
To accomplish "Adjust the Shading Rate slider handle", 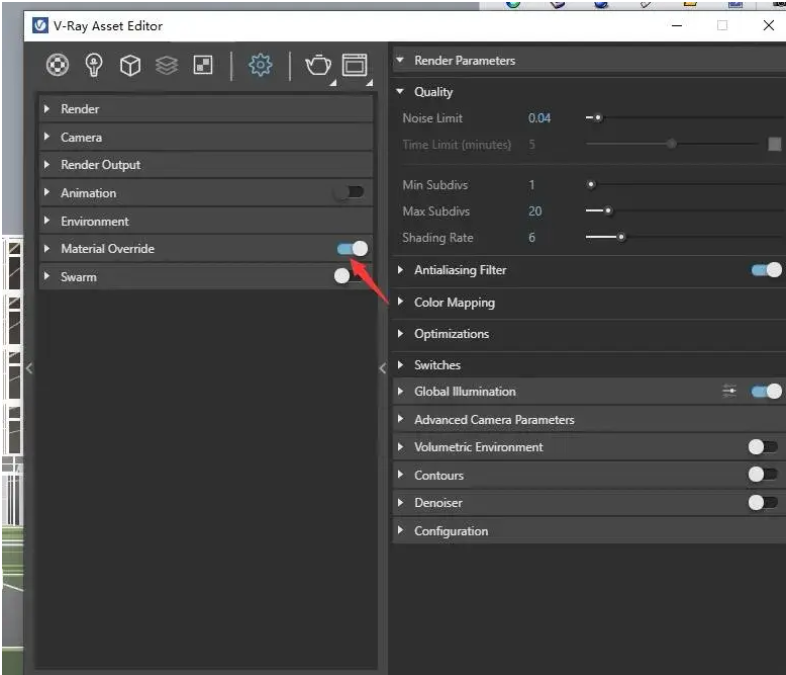I will (621, 237).
